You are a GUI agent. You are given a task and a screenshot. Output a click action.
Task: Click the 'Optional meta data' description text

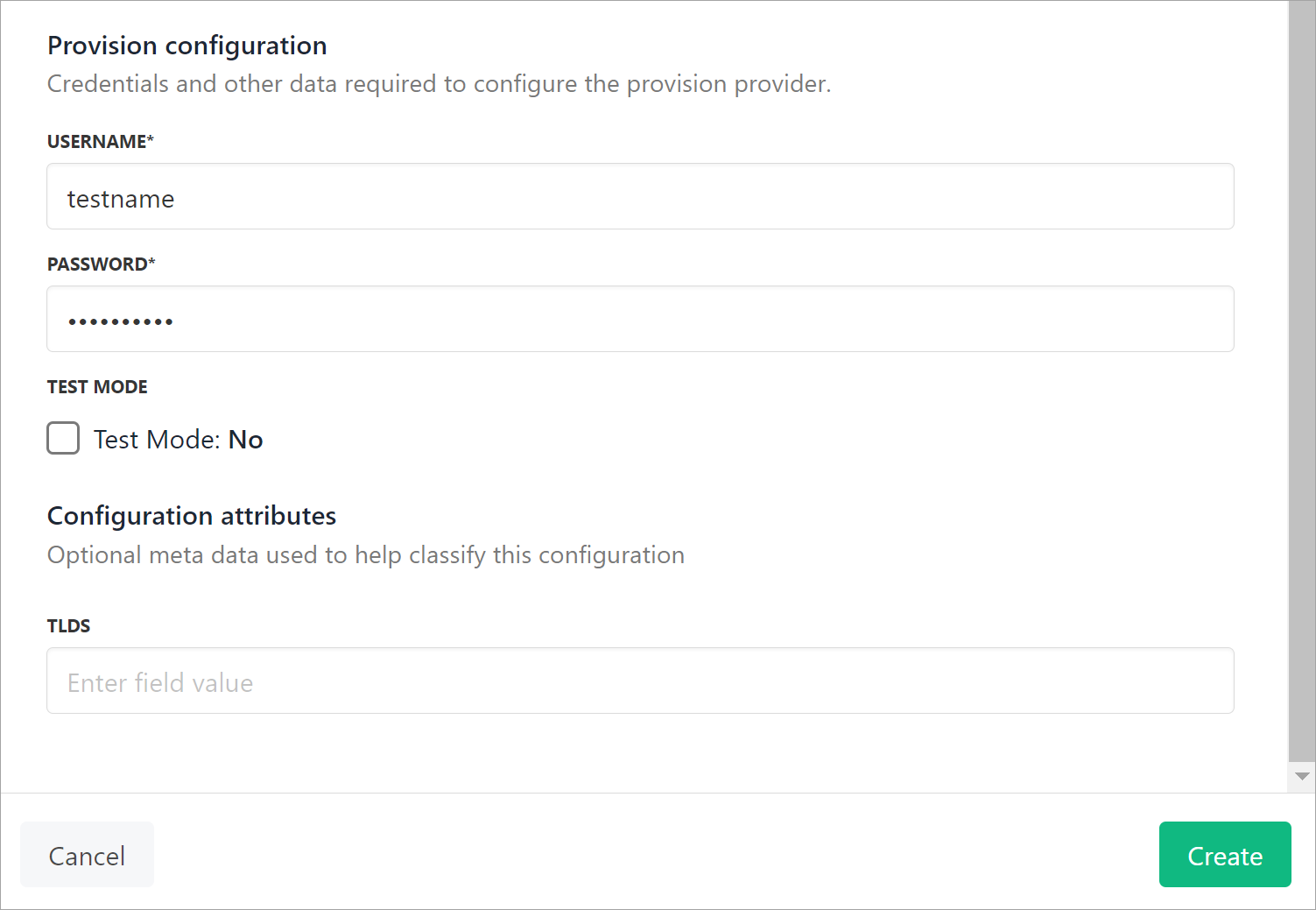pos(366,555)
